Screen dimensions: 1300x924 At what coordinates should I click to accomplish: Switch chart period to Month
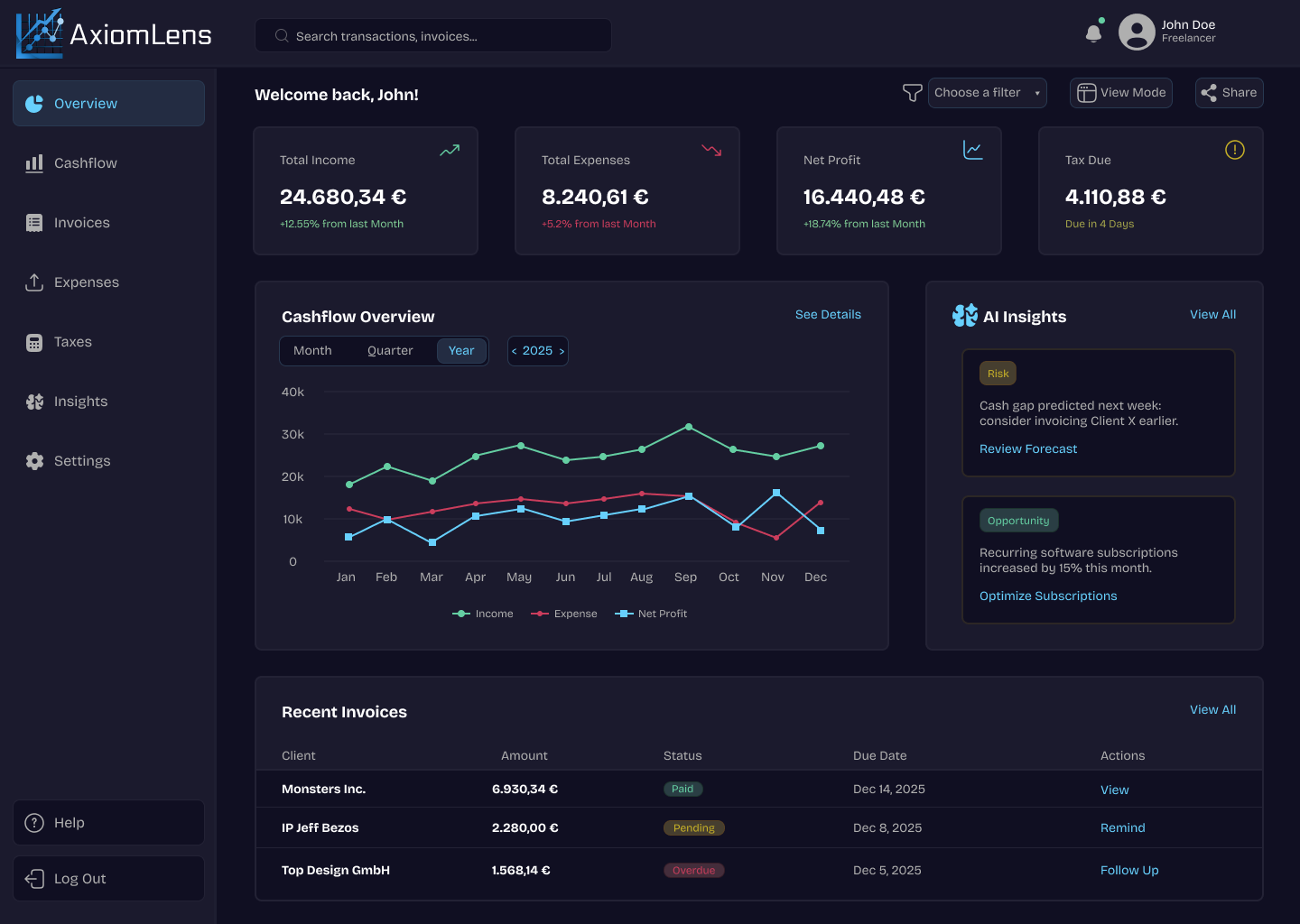pos(312,351)
